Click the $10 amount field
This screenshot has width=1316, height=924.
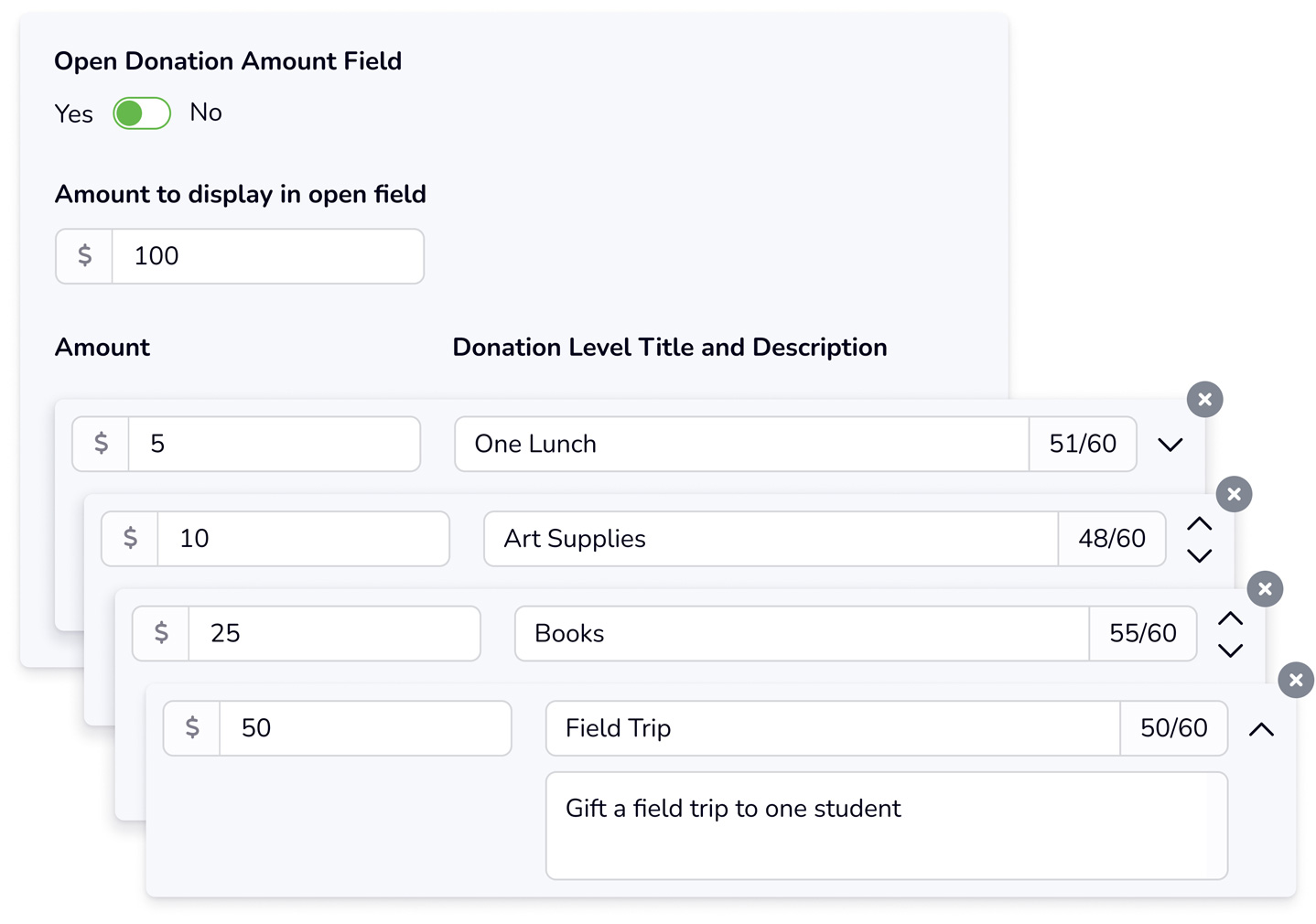click(x=303, y=539)
